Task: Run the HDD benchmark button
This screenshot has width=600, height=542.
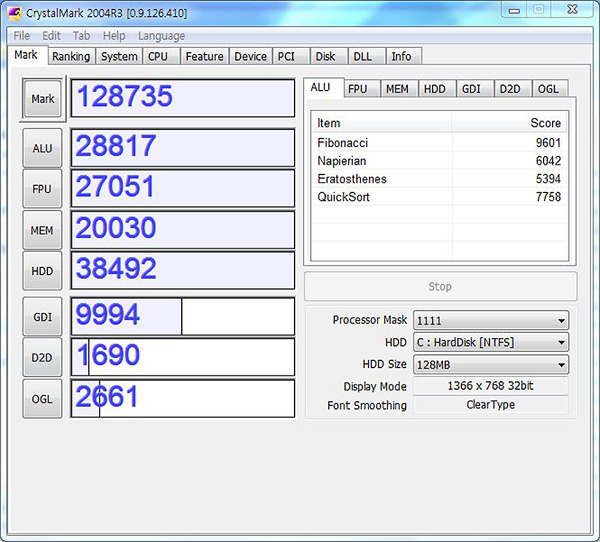Action: (x=42, y=271)
